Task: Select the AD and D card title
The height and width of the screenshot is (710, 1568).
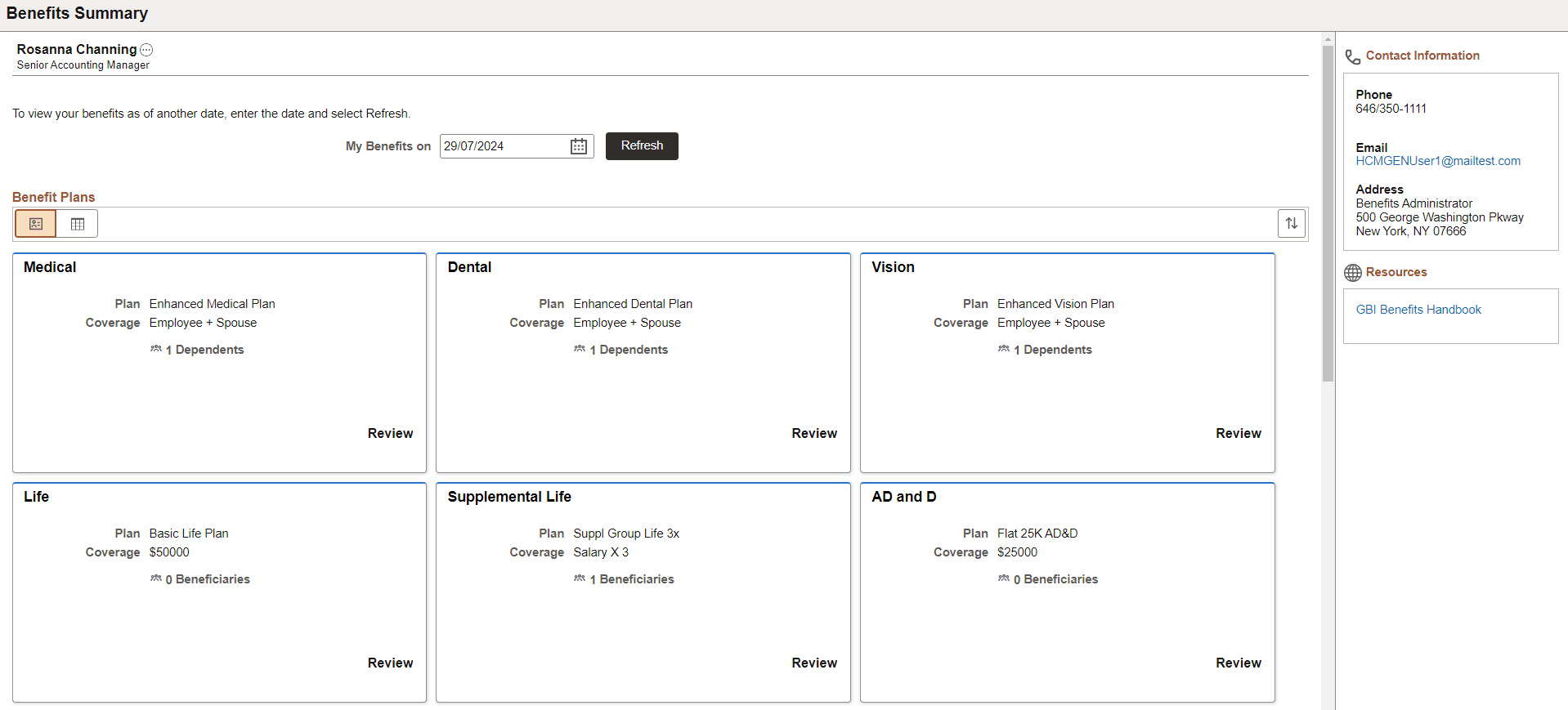Action: pos(904,497)
